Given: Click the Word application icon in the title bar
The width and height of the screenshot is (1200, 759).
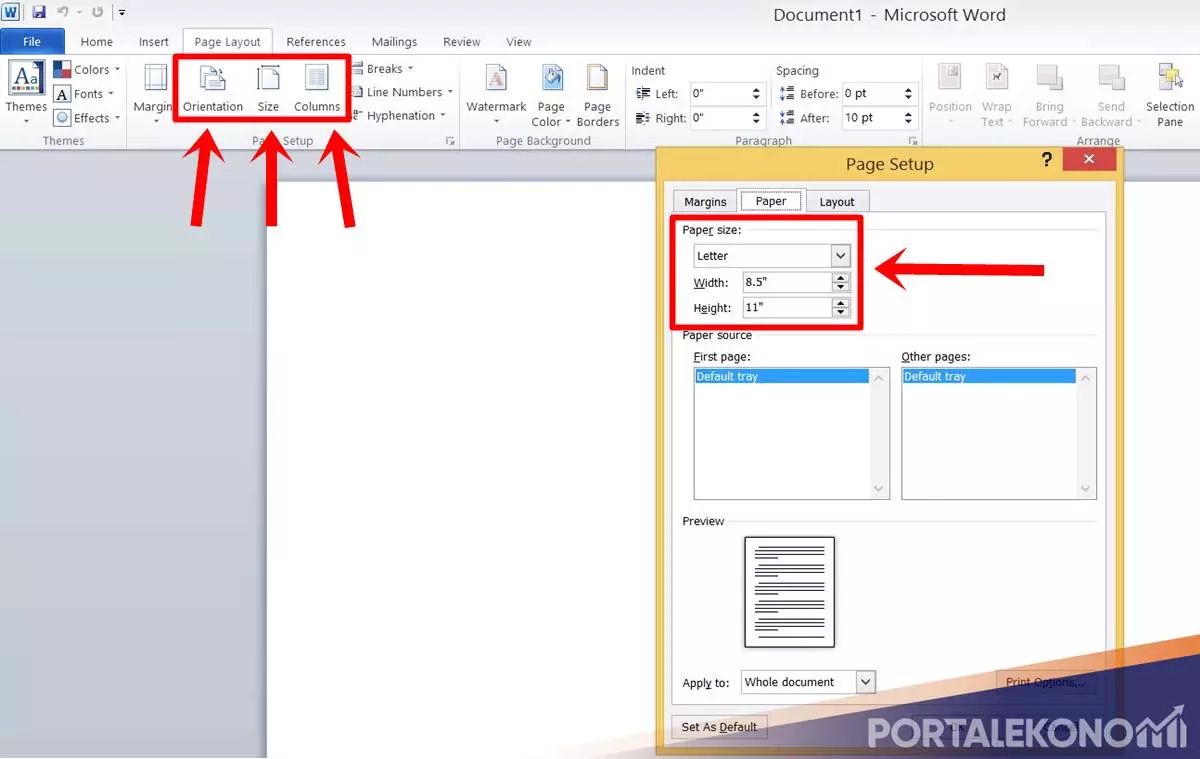Looking at the screenshot, I should click(x=12, y=12).
